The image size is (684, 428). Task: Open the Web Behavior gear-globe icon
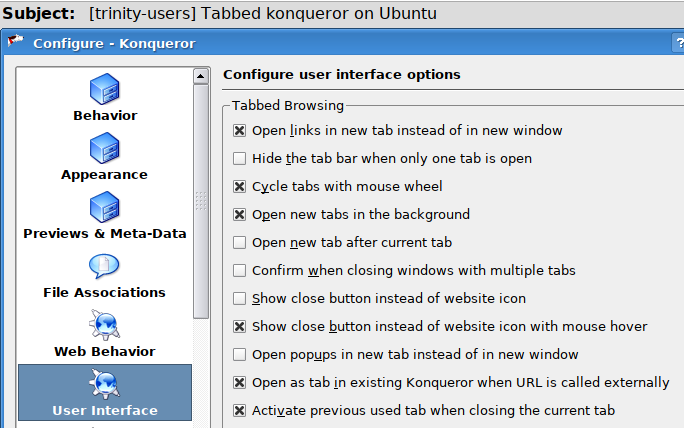coord(105,325)
